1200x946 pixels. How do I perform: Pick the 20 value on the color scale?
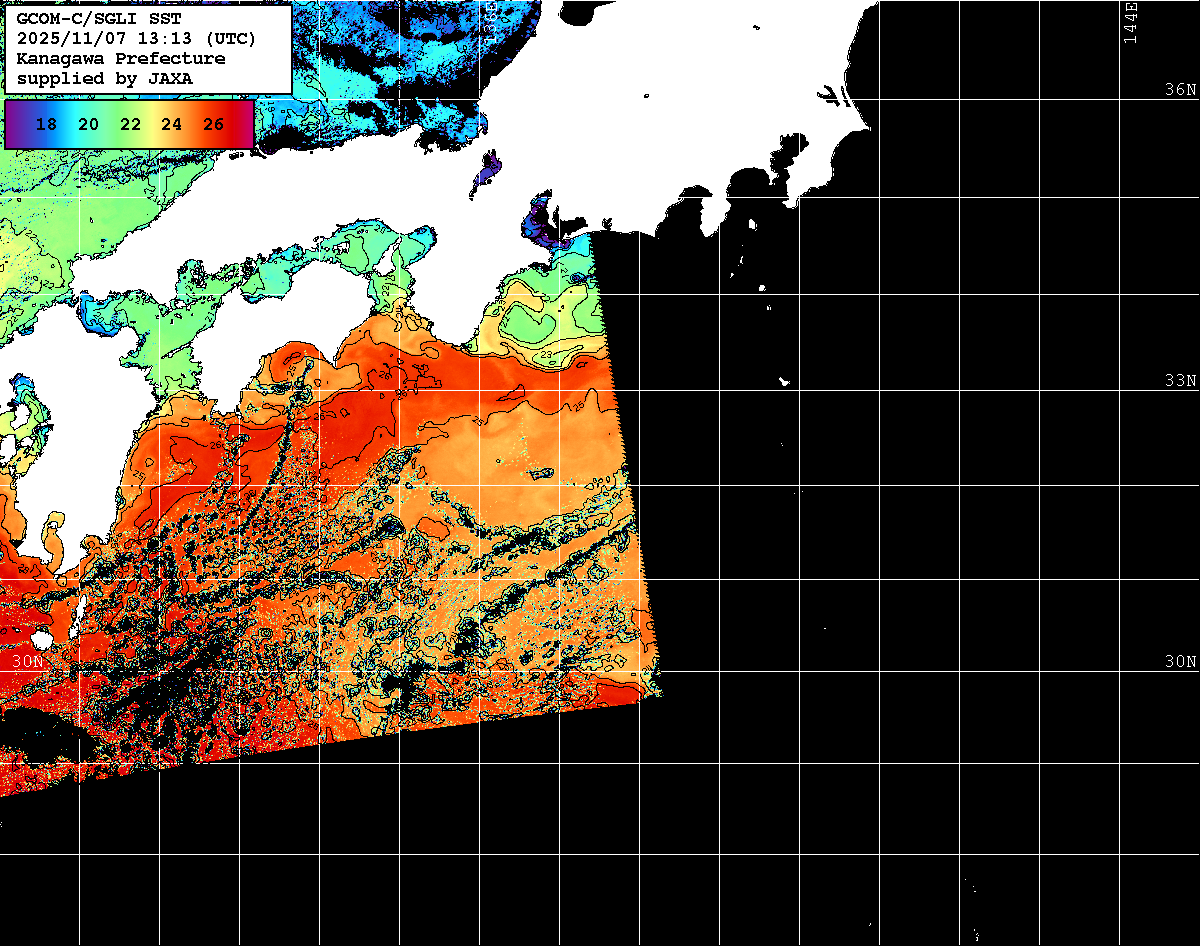click(88, 125)
